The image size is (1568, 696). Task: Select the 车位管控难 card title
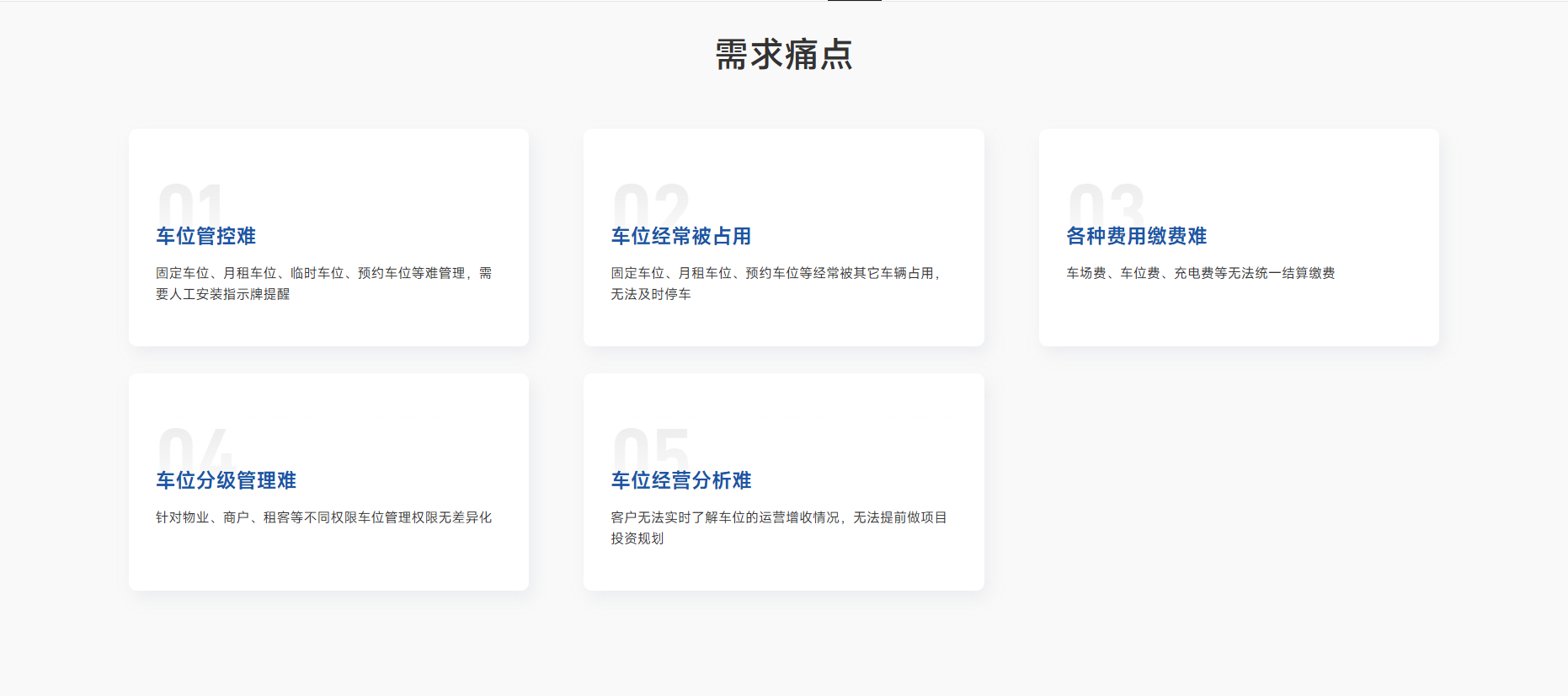click(205, 236)
